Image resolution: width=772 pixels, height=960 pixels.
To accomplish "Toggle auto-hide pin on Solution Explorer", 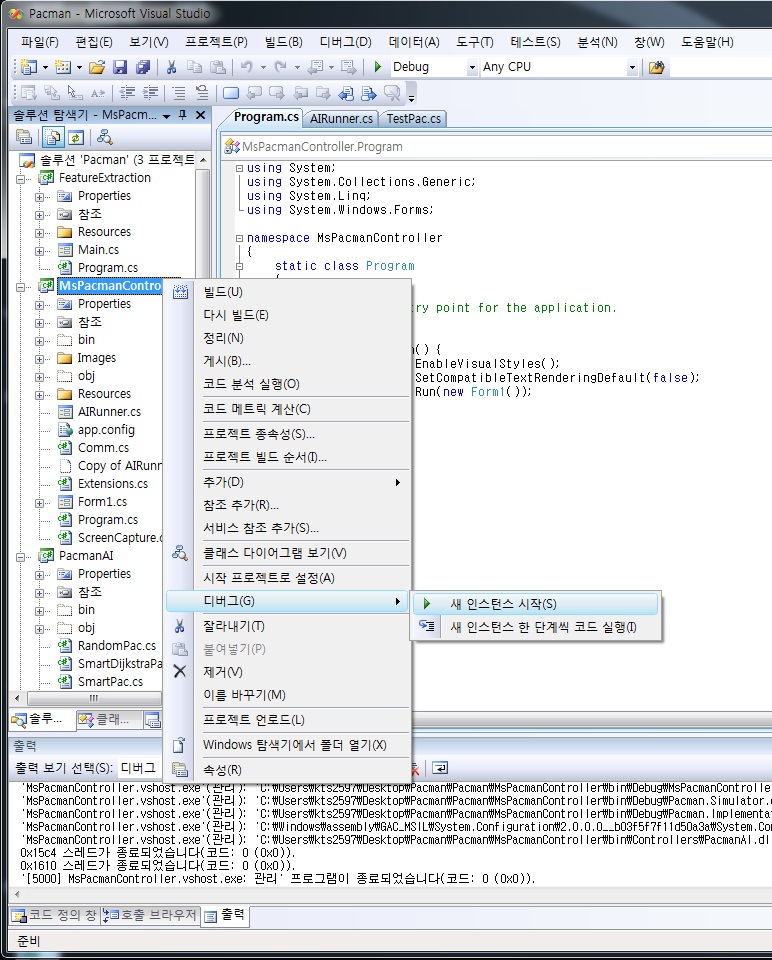I will coord(182,115).
